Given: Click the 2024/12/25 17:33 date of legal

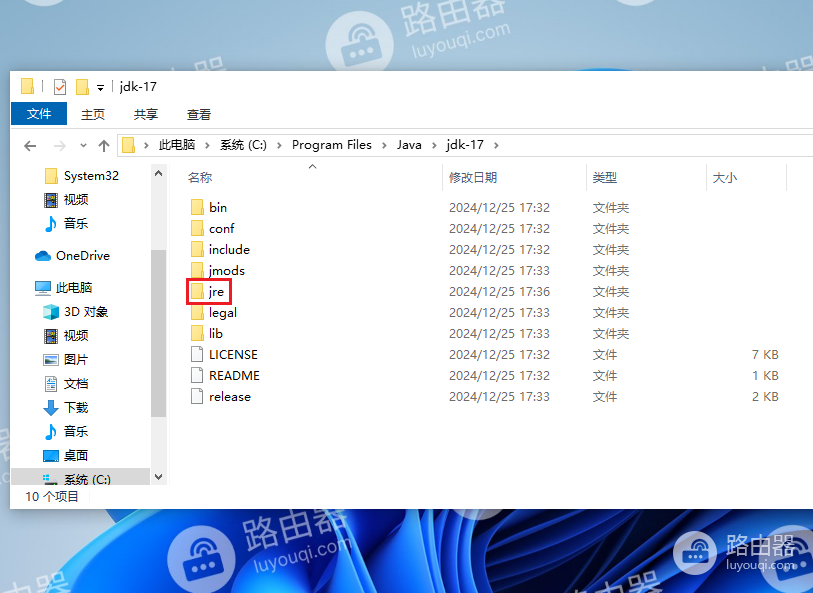Looking at the screenshot, I should (x=499, y=313).
